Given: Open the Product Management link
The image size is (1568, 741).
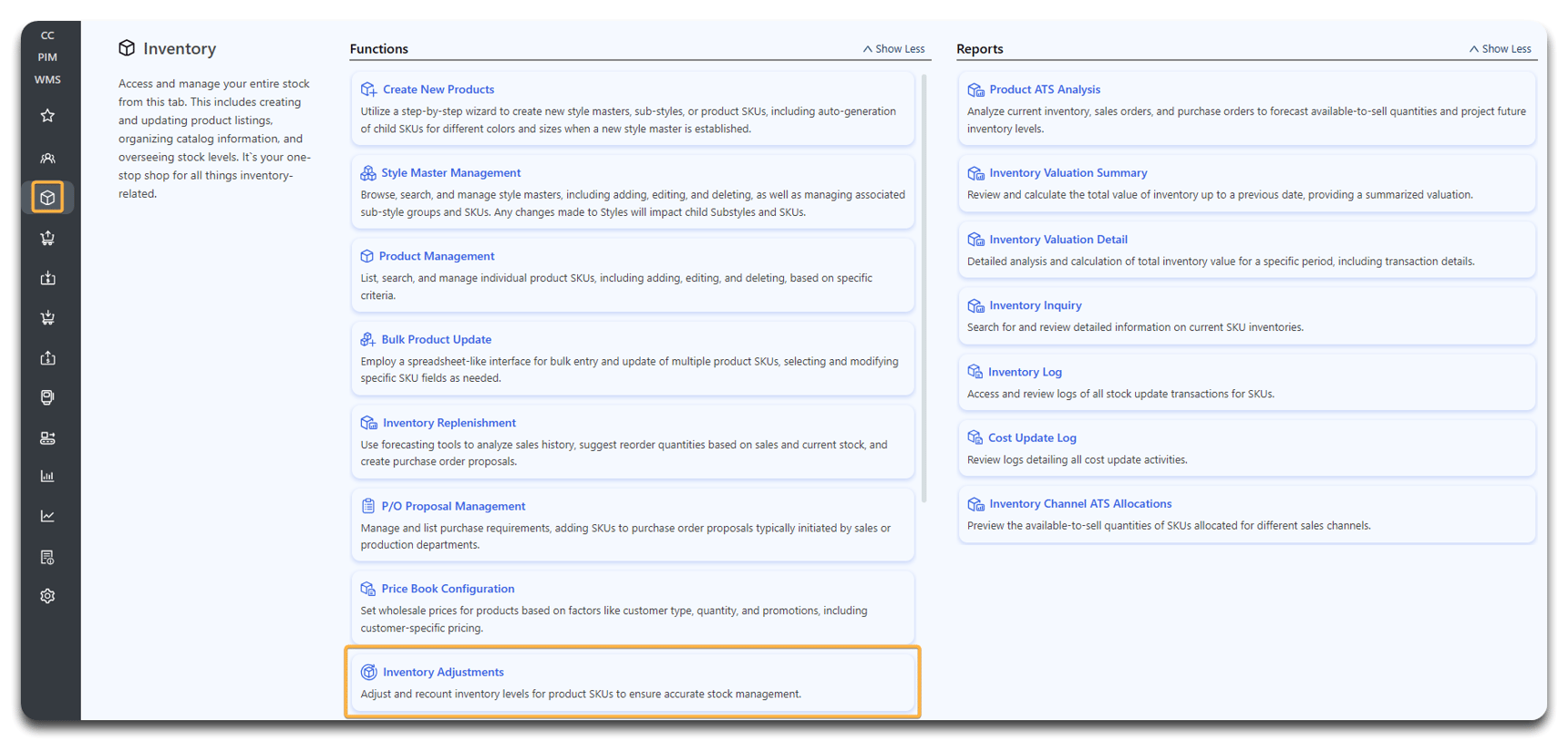Looking at the screenshot, I should tap(437, 256).
